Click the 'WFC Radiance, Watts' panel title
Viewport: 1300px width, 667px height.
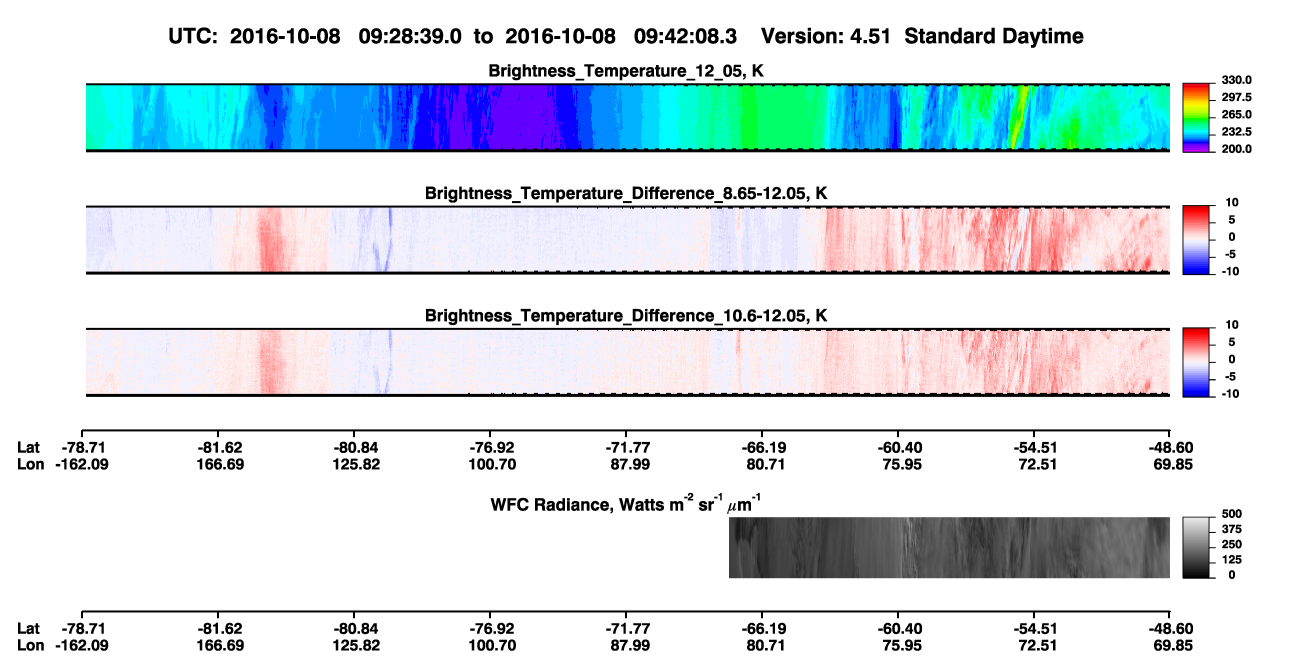tap(628, 502)
